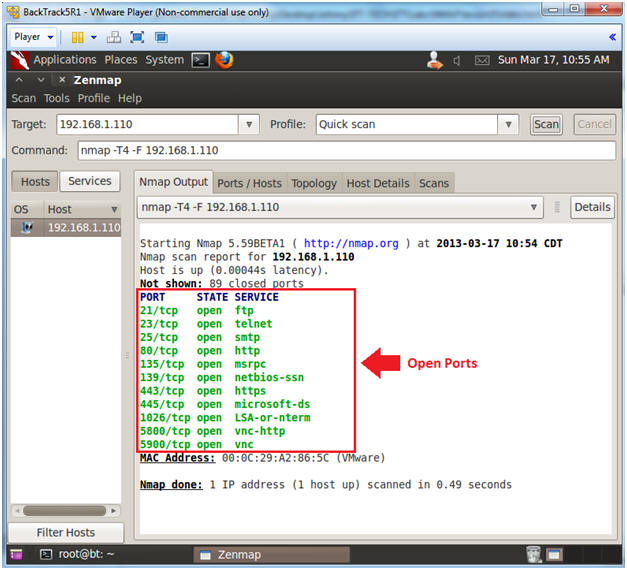
Task: Switch to Scans tab
Action: click(434, 184)
